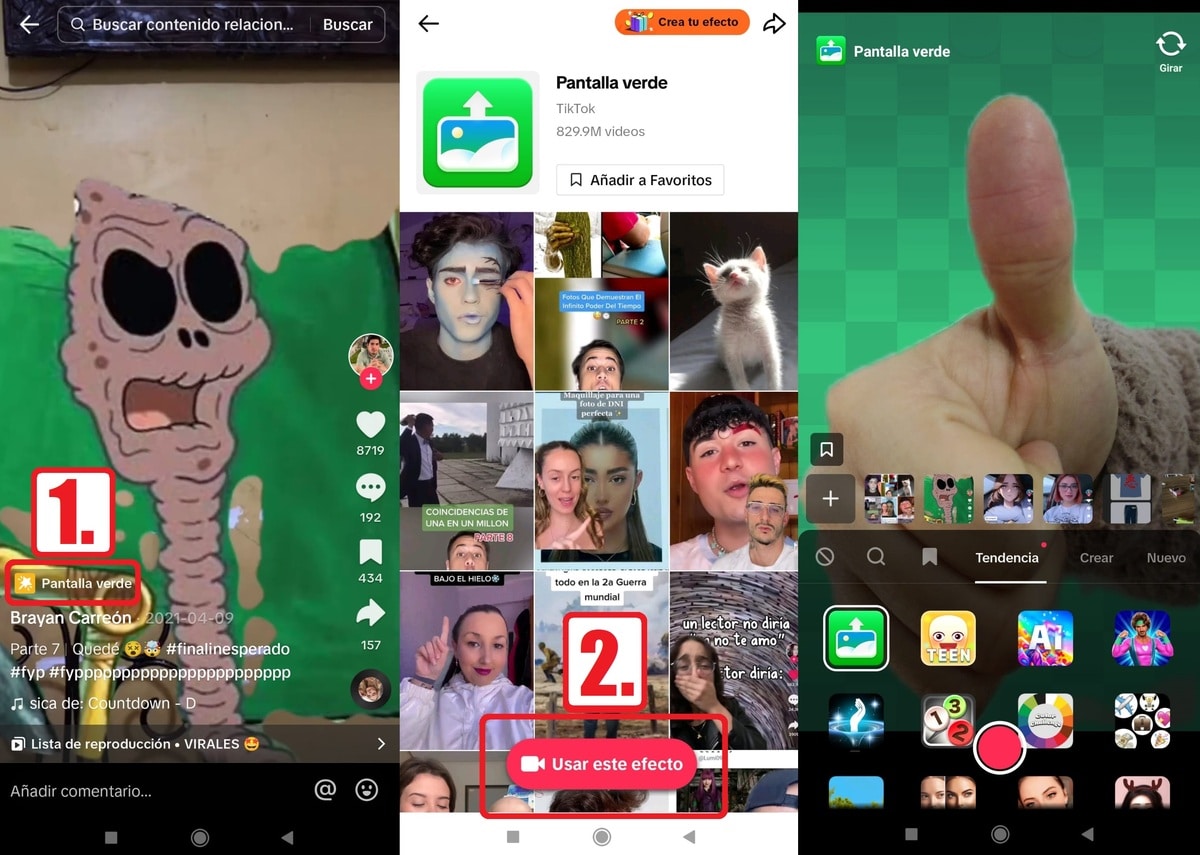Viewport: 1200px width, 855px height.
Task: Tap the heart like icon
Action: tap(370, 424)
